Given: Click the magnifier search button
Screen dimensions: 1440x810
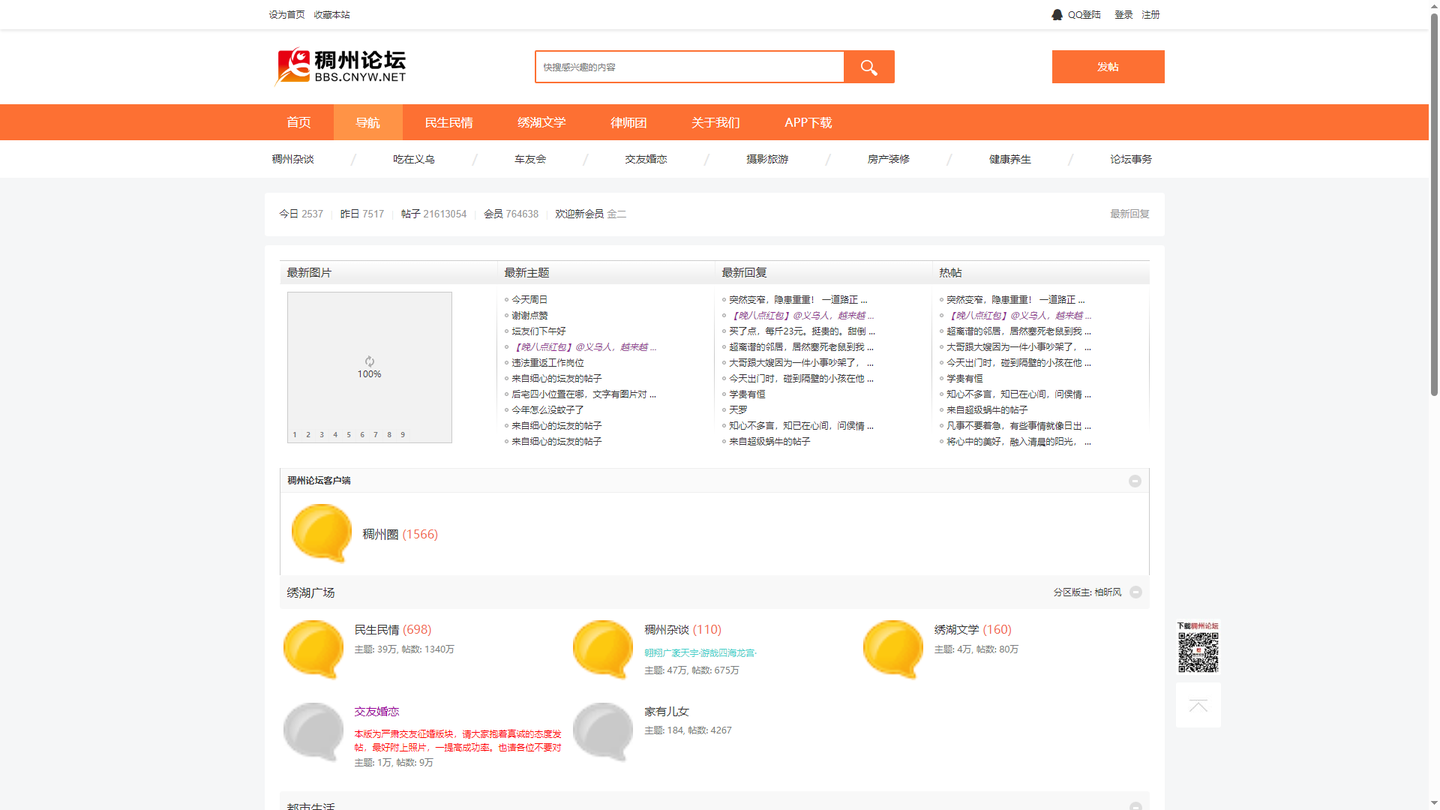Looking at the screenshot, I should click(869, 67).
